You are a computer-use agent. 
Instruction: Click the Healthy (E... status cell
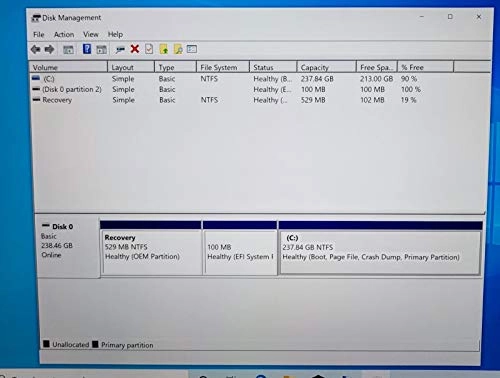[x=273, y=90]
